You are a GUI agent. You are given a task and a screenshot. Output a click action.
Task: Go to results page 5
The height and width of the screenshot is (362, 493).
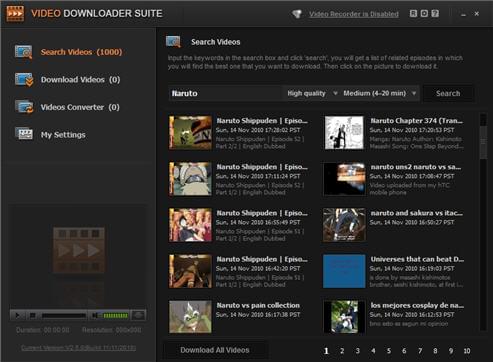coord(389,351)
